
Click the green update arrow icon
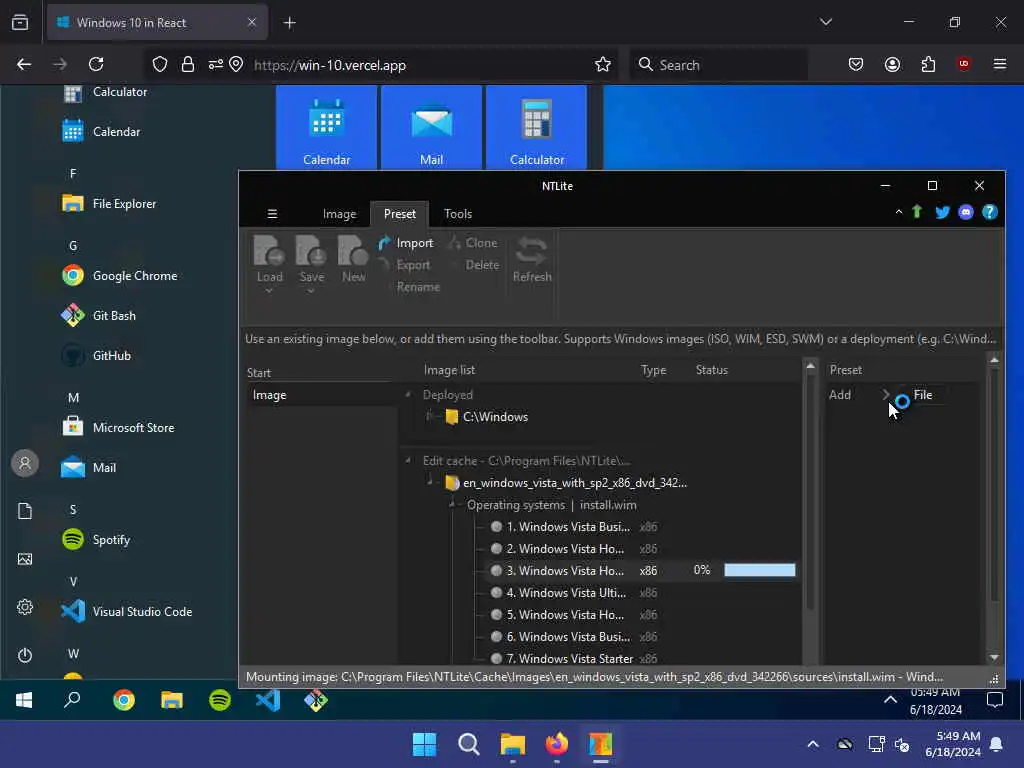click(918, 212)
